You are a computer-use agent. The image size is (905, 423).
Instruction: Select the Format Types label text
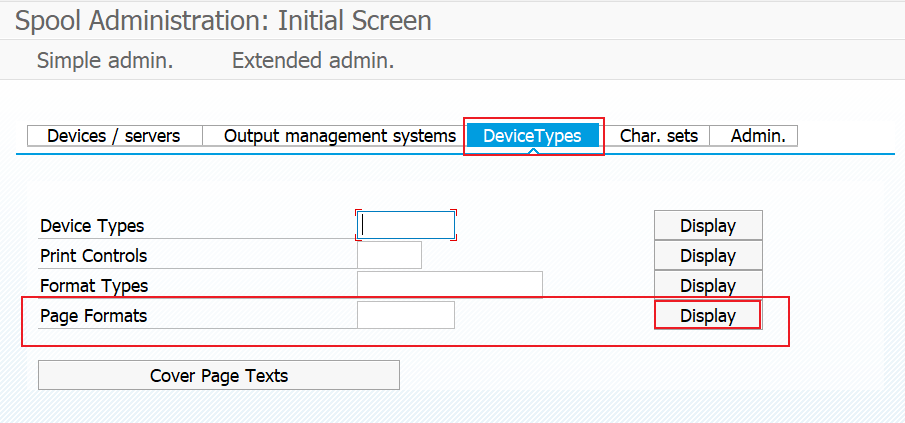[x=94, y=286]
